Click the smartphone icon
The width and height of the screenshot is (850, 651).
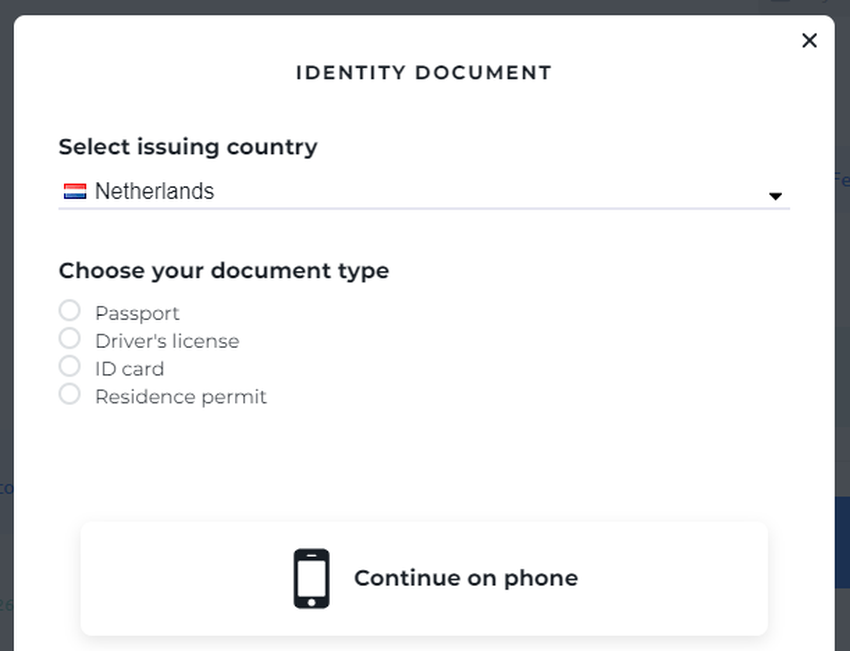coord(311,578)
